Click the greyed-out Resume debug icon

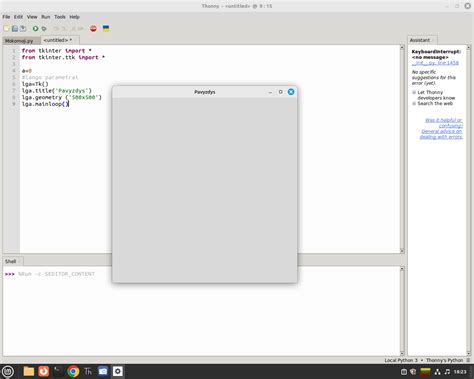80,29
